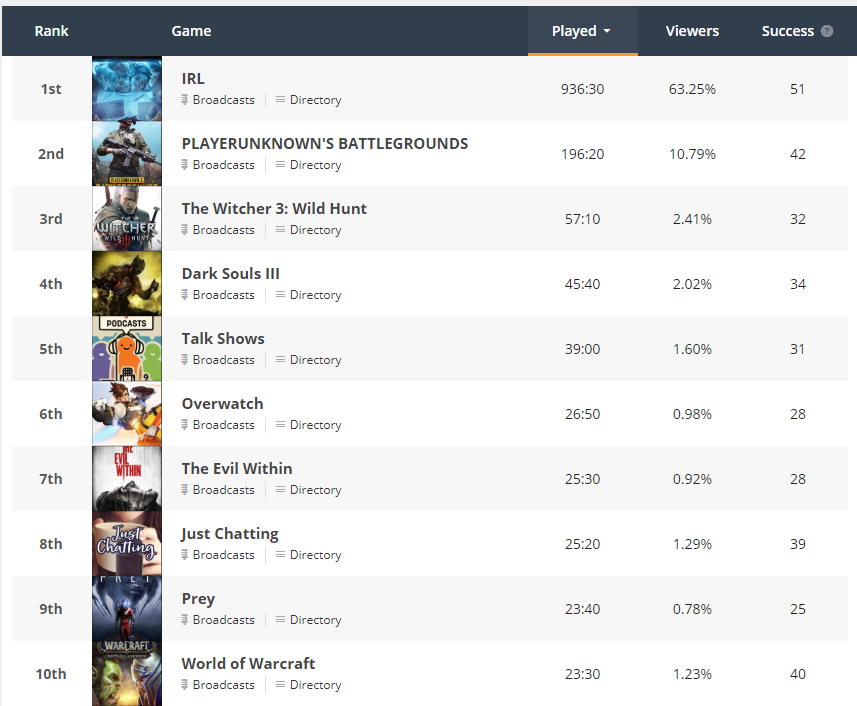
Task: Open the World of Warcraft title link
Action: [x=248, y=664]
